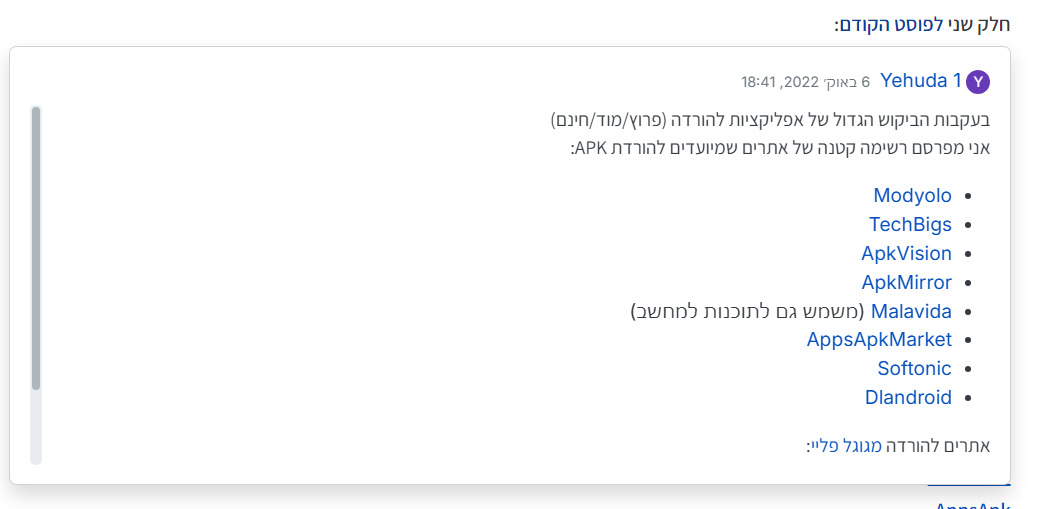Click the quoted post's scrollbar thumb
Viewport: 1048px width, 509px height.
pos(36,247)
